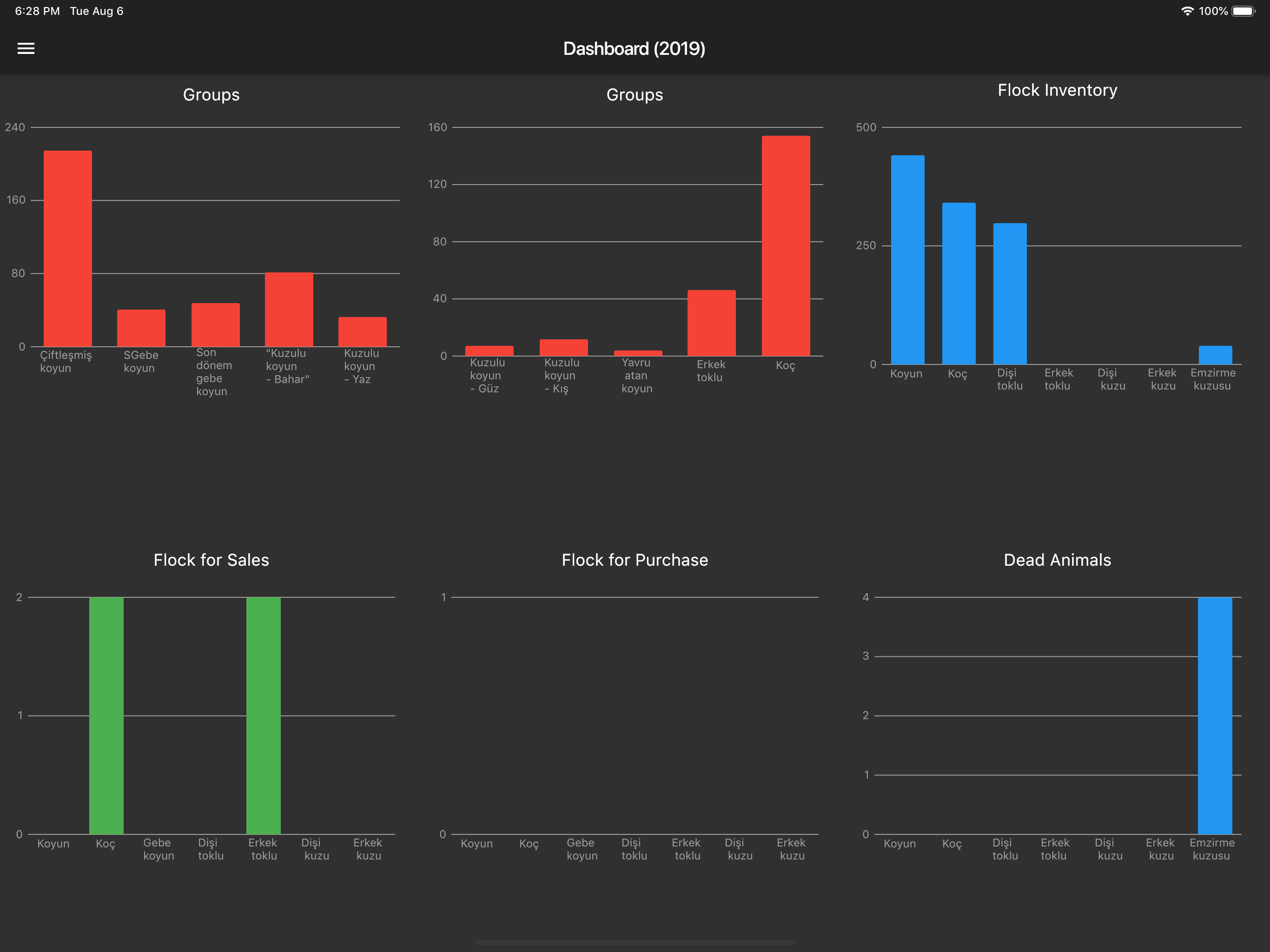Screen dimensions: 1270x952
Task: Tap the Erkek toklu label in Flock Inventory
Action: [x=1058, y=379]
